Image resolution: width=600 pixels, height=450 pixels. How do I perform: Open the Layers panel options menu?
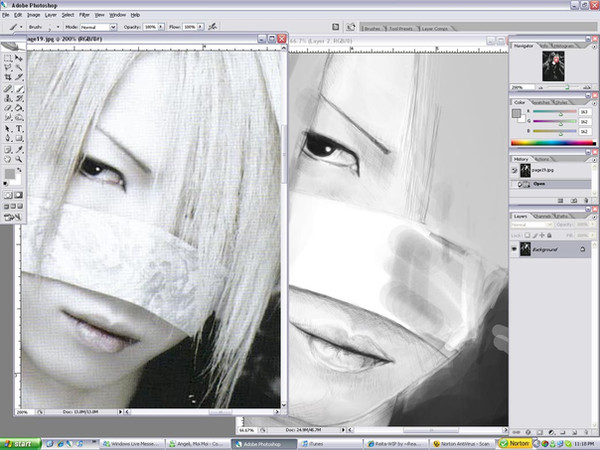594,217
